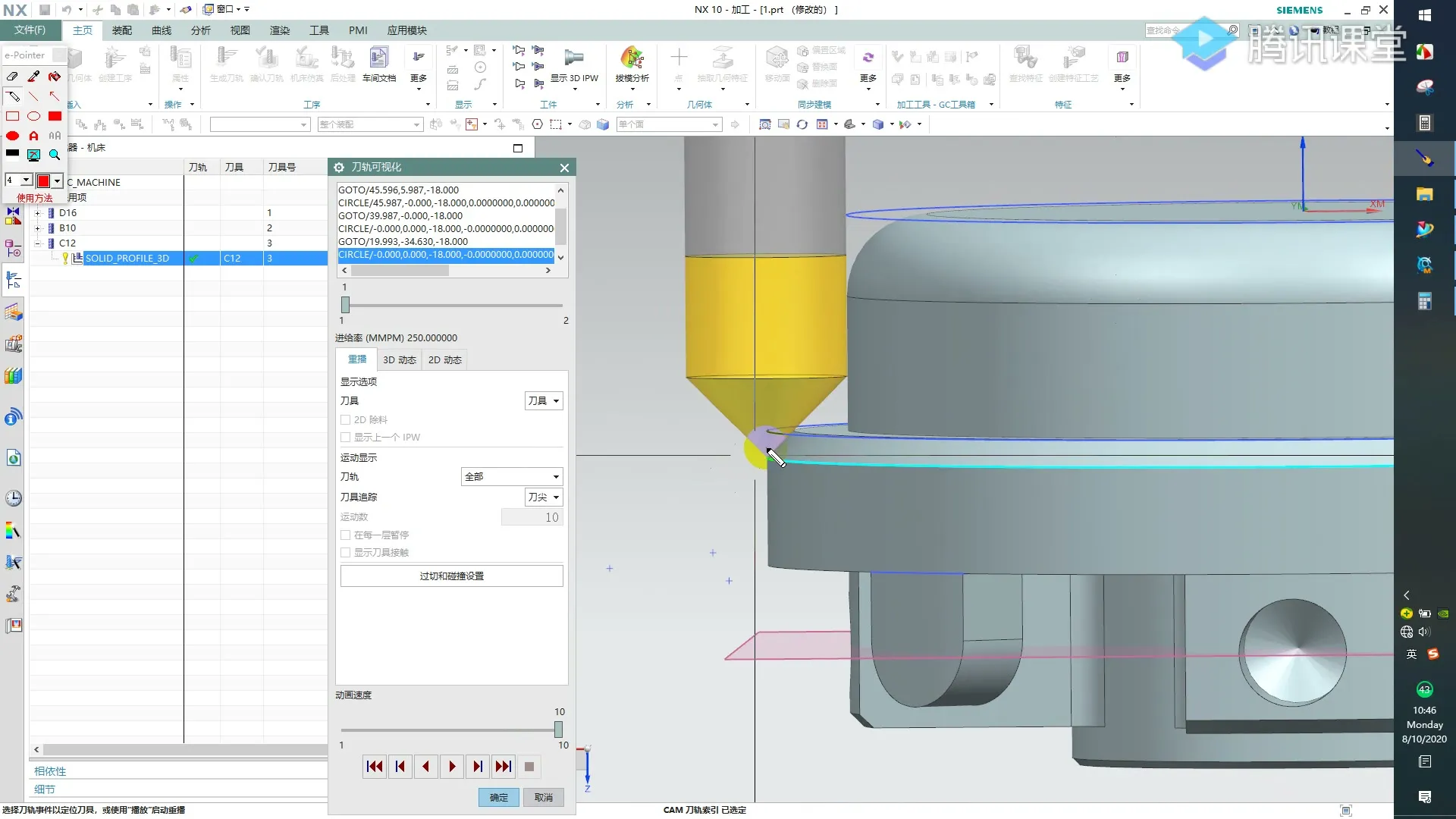The image size is (1456, 819).
Task: Enable 在每一层暂停 checkbox
Action: 346,535
